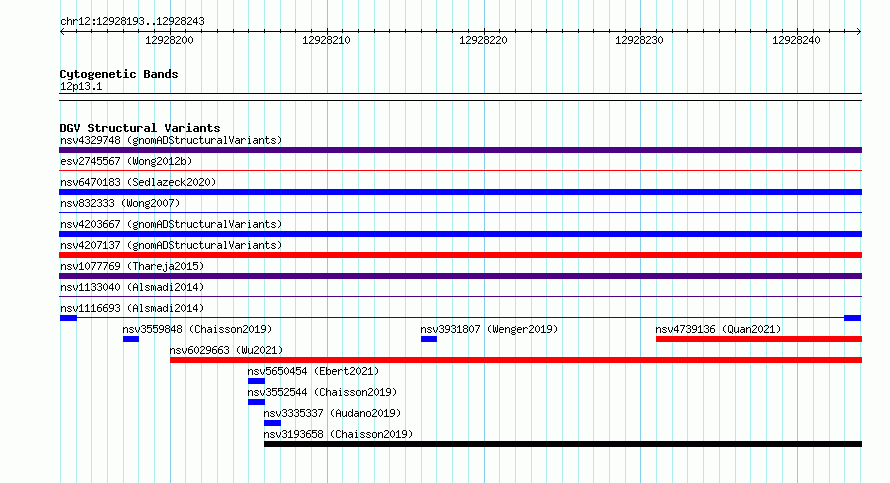The image size is (890, 483).
Task: Click the DGV Structural Variants track title
Action: coord(140,128)
